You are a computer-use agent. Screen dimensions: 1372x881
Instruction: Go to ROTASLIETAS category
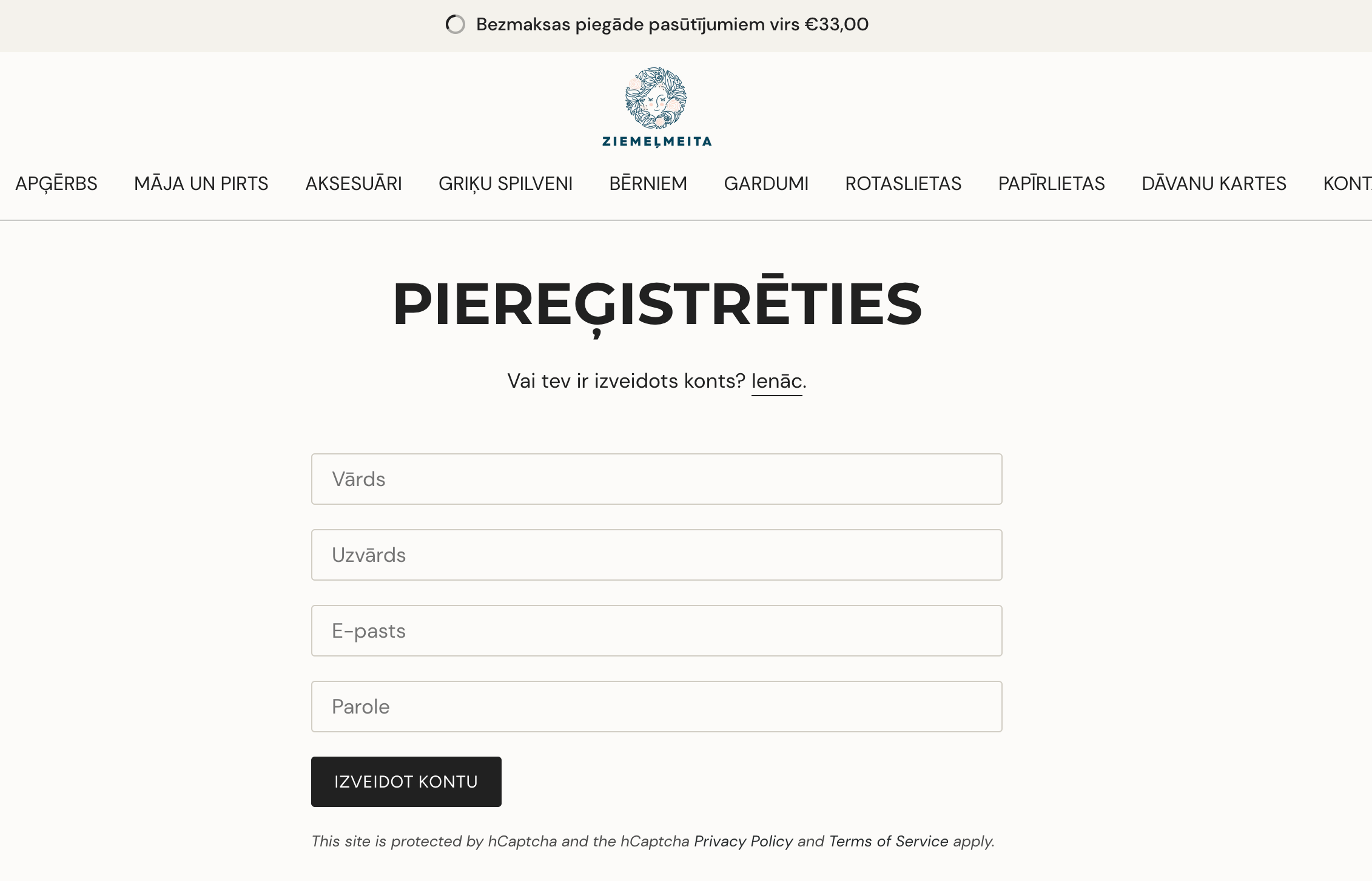(904, 183)
